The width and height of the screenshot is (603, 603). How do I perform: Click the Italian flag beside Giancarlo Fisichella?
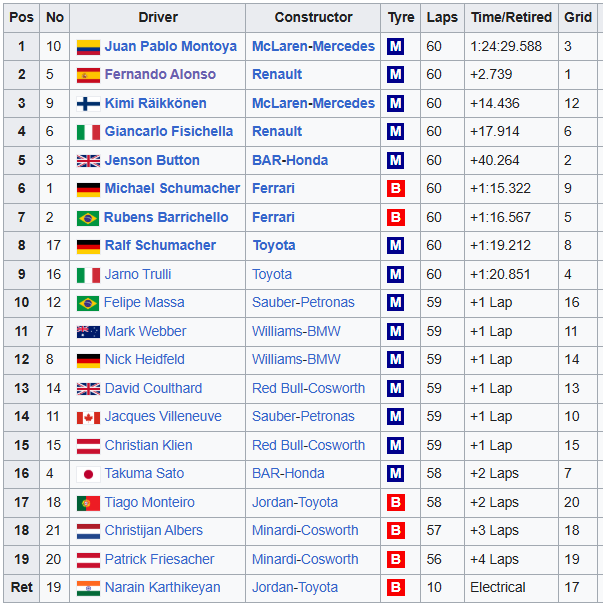(x=88, y=132)
